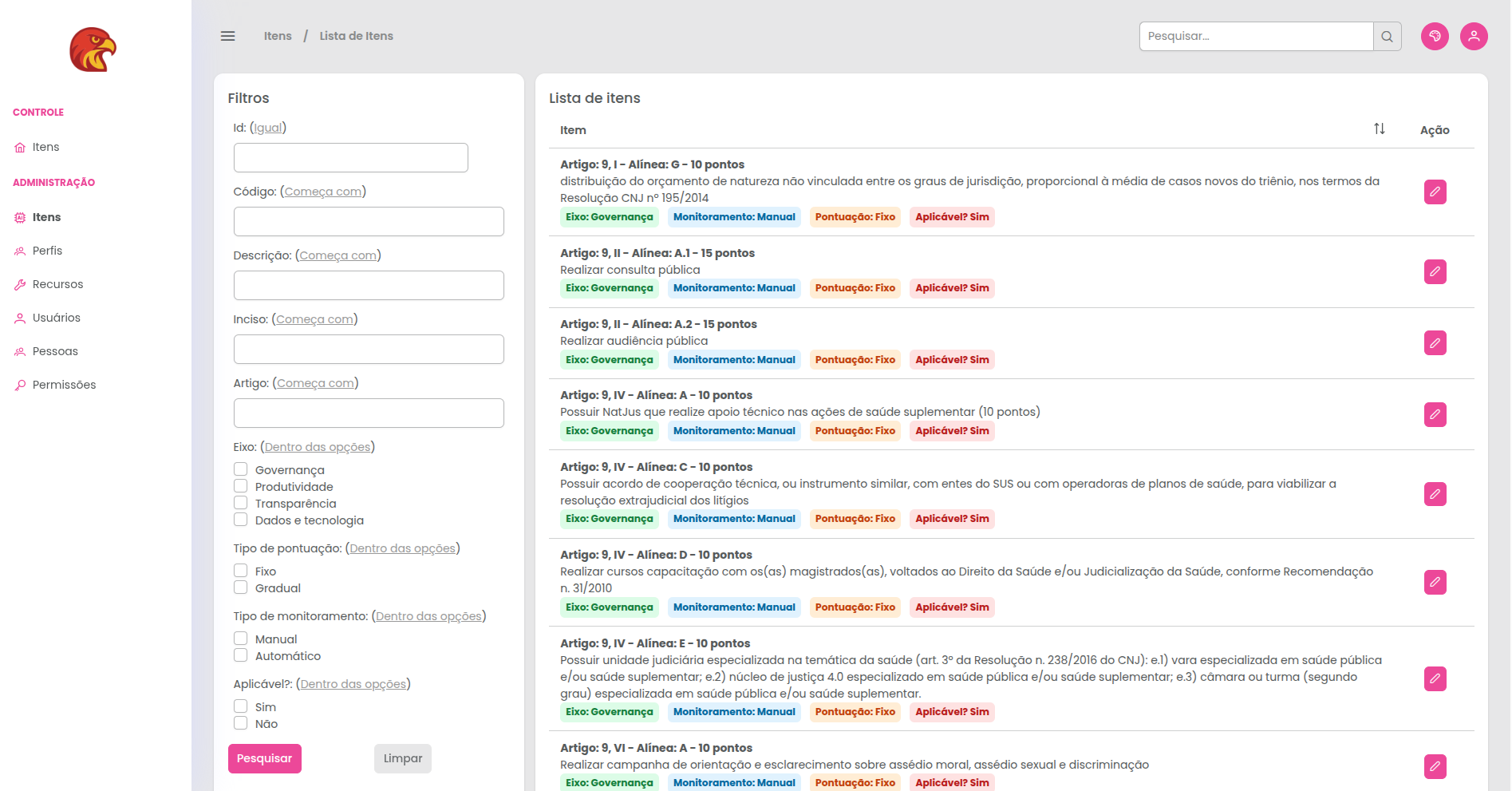
Task: Change the Código 'Começa com' operator
Action: coord(323,192)
